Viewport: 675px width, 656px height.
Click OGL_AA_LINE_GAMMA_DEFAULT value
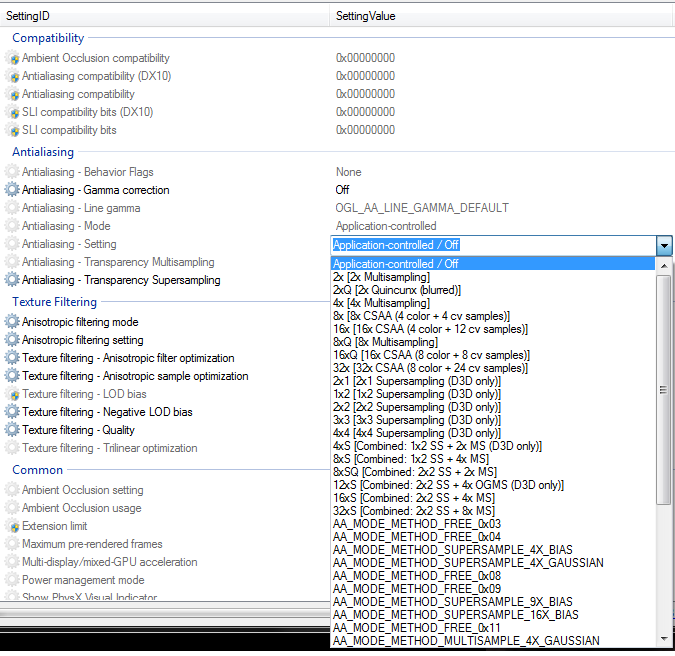click(422, 208)
